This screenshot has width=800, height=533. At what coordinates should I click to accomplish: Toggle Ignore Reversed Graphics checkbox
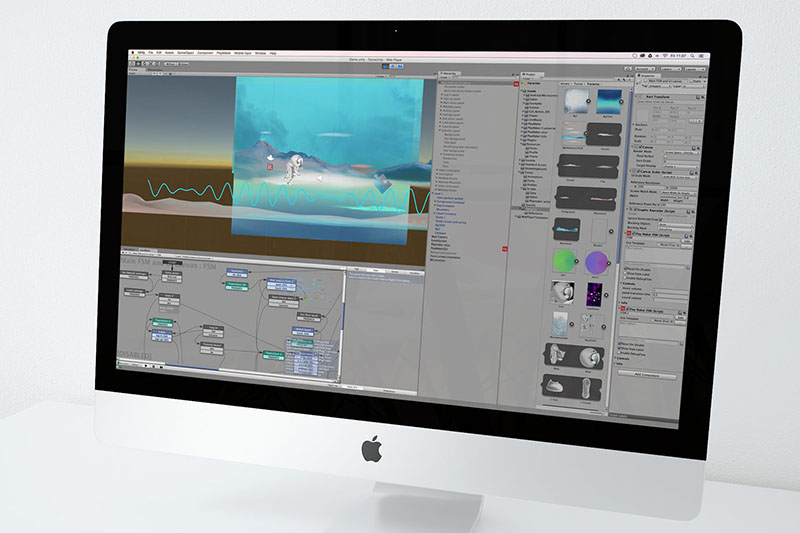pyautogui.click(x=660, y=219)
